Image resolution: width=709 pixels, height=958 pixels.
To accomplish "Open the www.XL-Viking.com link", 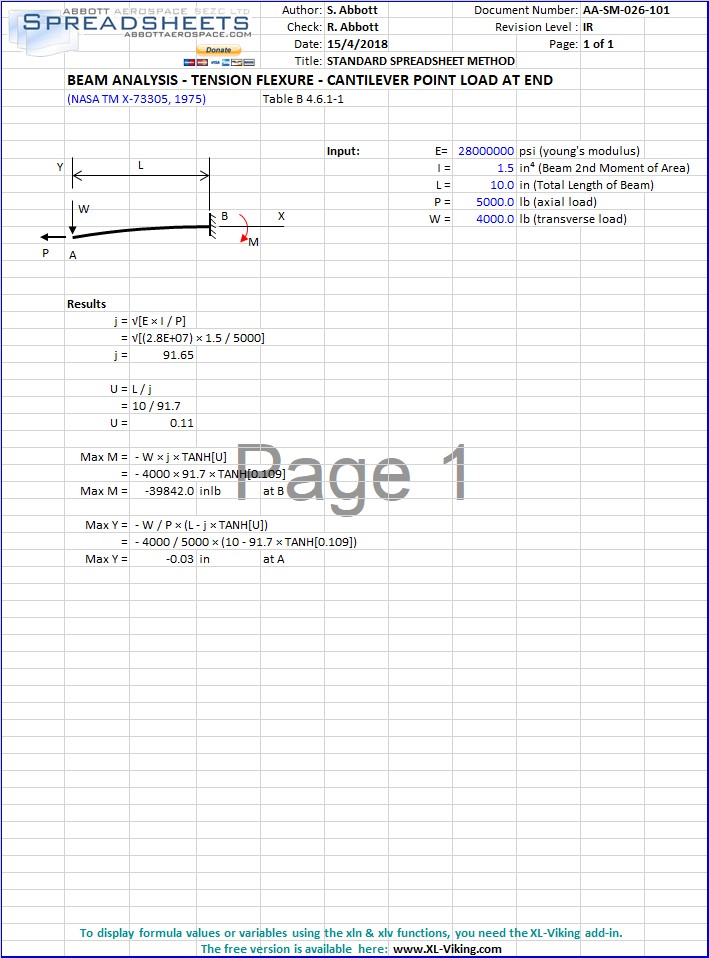I will click(447, 949).
